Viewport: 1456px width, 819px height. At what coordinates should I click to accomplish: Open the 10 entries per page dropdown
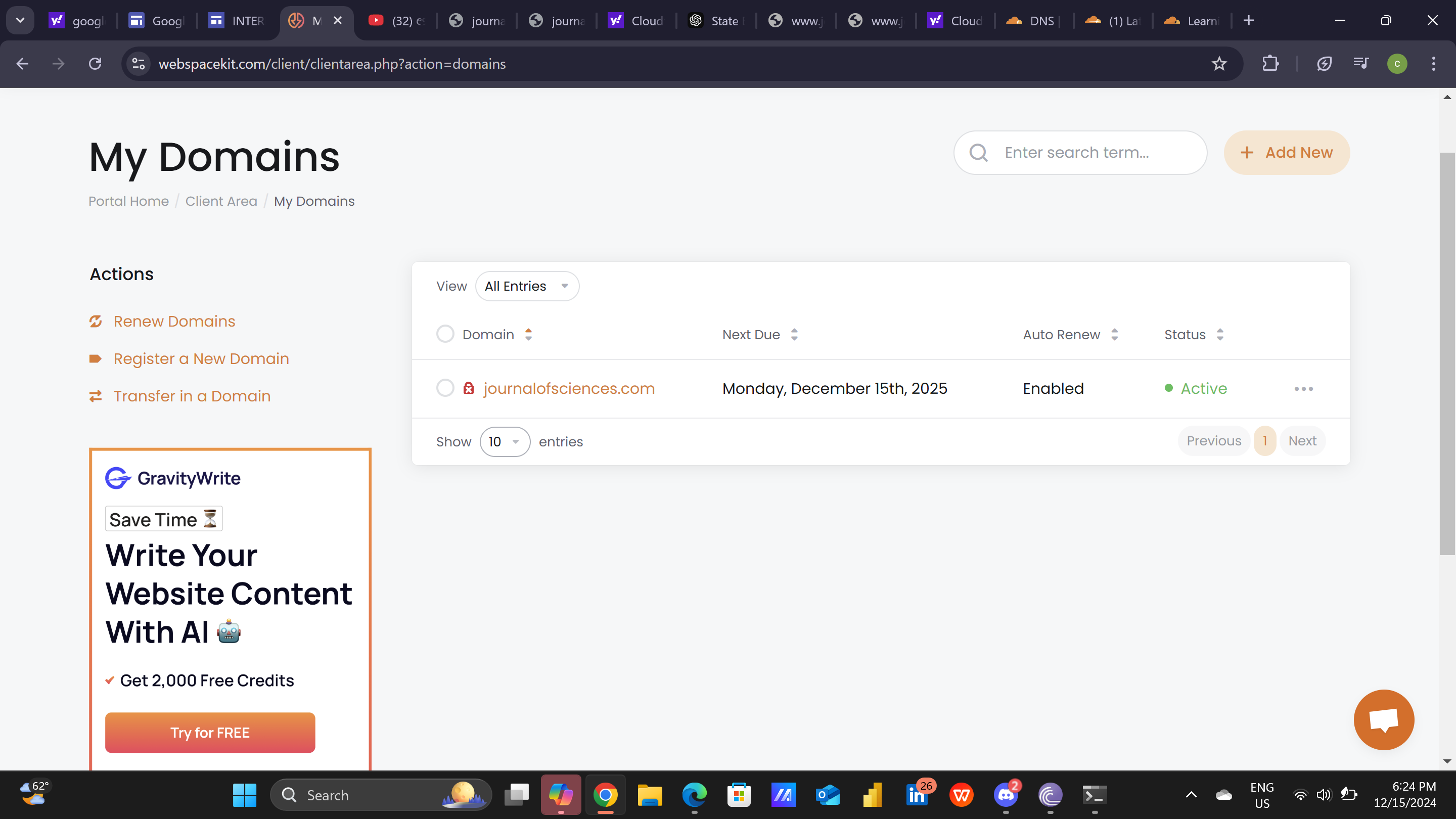coord(504,441)
